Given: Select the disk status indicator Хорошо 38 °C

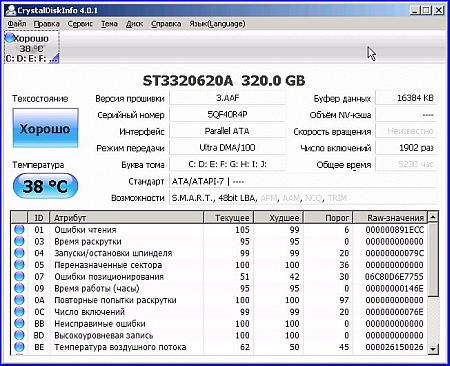Looking at the screenshot, I should click(32, 47).
